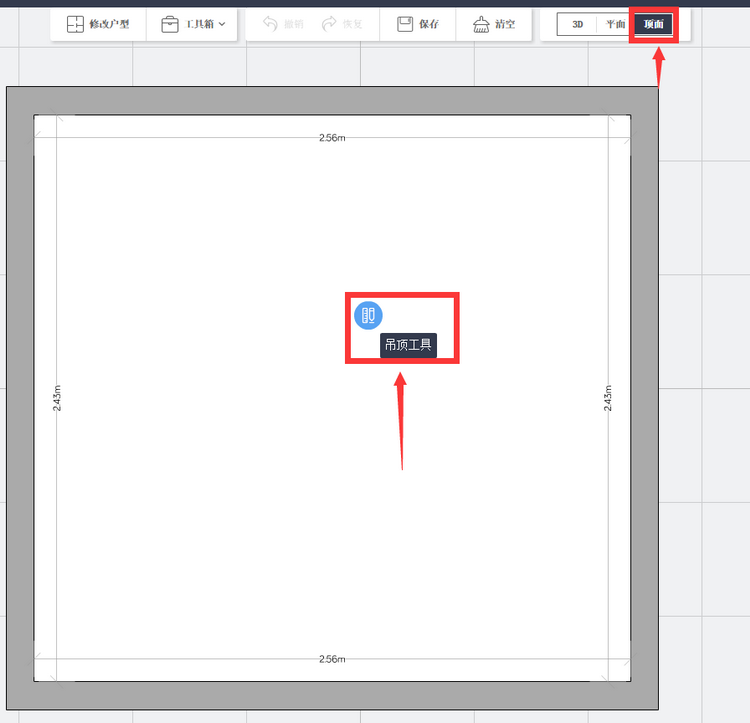The width and height of the screenshot is (750, 723).
Task: Open the blue 吊顶工具 ceiling tool icon
Action: coord(368,316)
